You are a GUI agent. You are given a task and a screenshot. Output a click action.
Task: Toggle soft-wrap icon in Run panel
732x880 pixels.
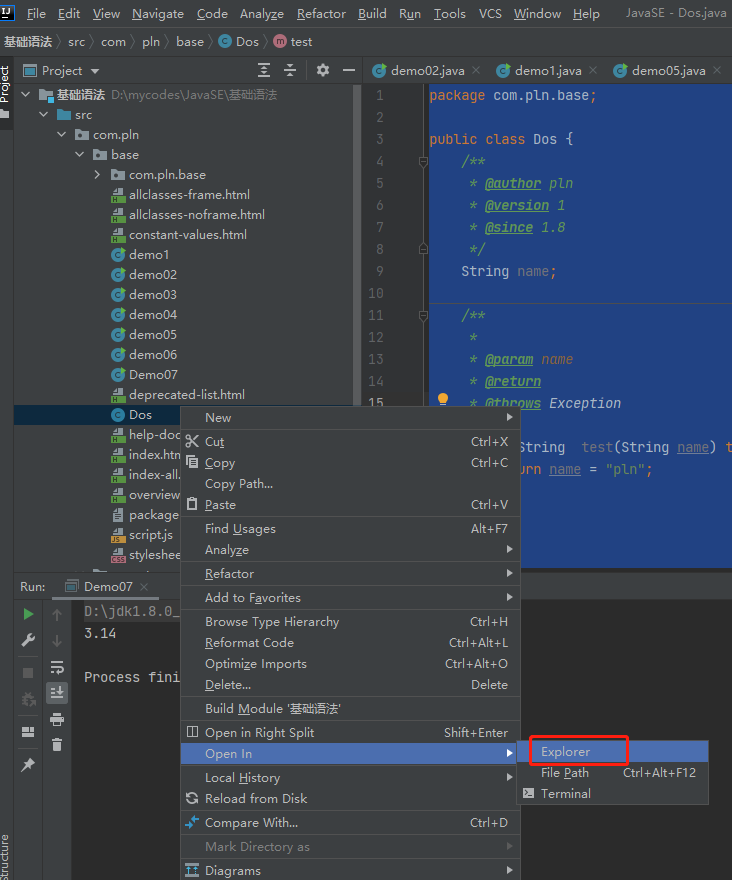tap(57, 667)
